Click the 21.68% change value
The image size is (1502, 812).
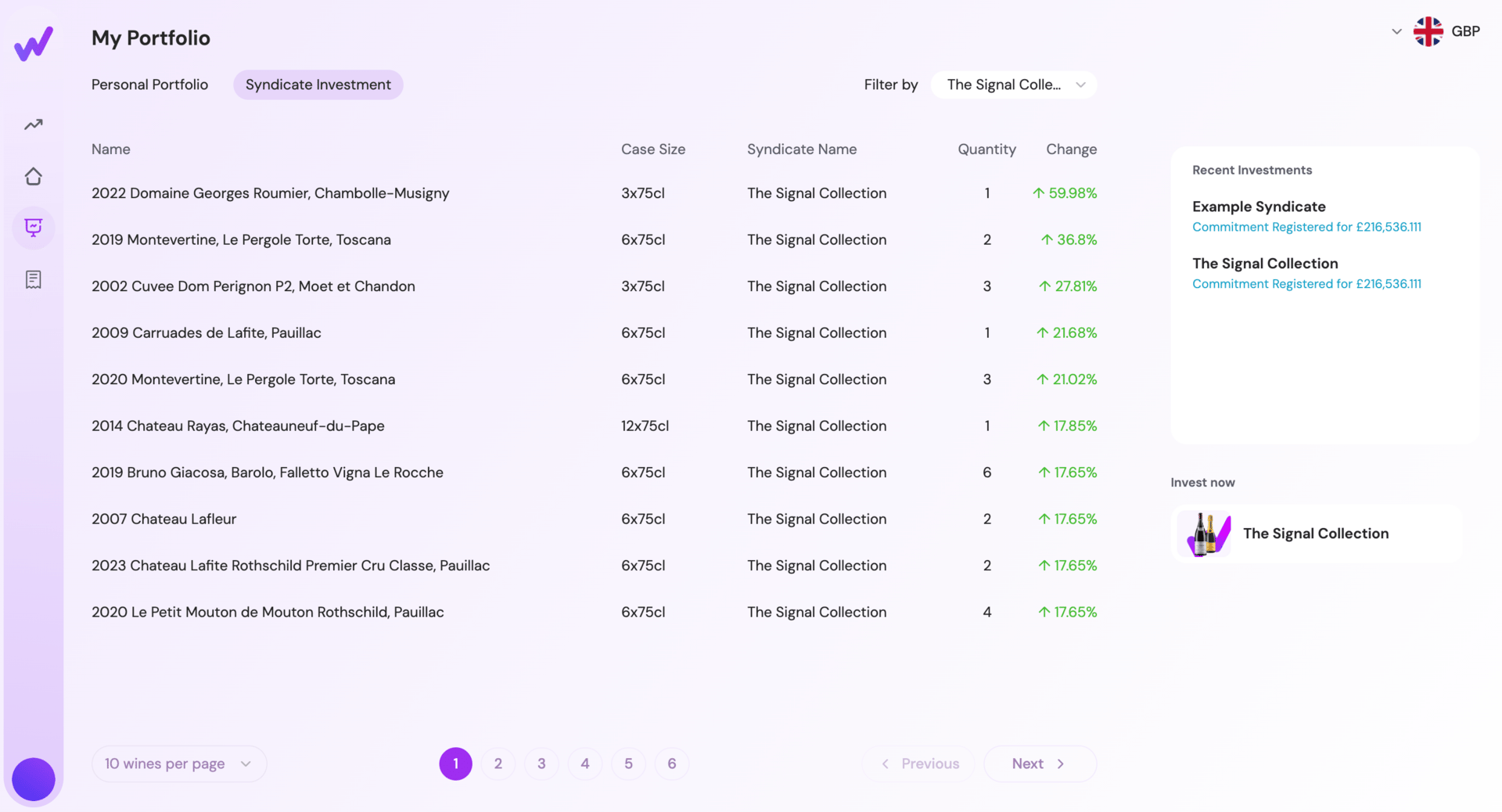[1067, 332]
